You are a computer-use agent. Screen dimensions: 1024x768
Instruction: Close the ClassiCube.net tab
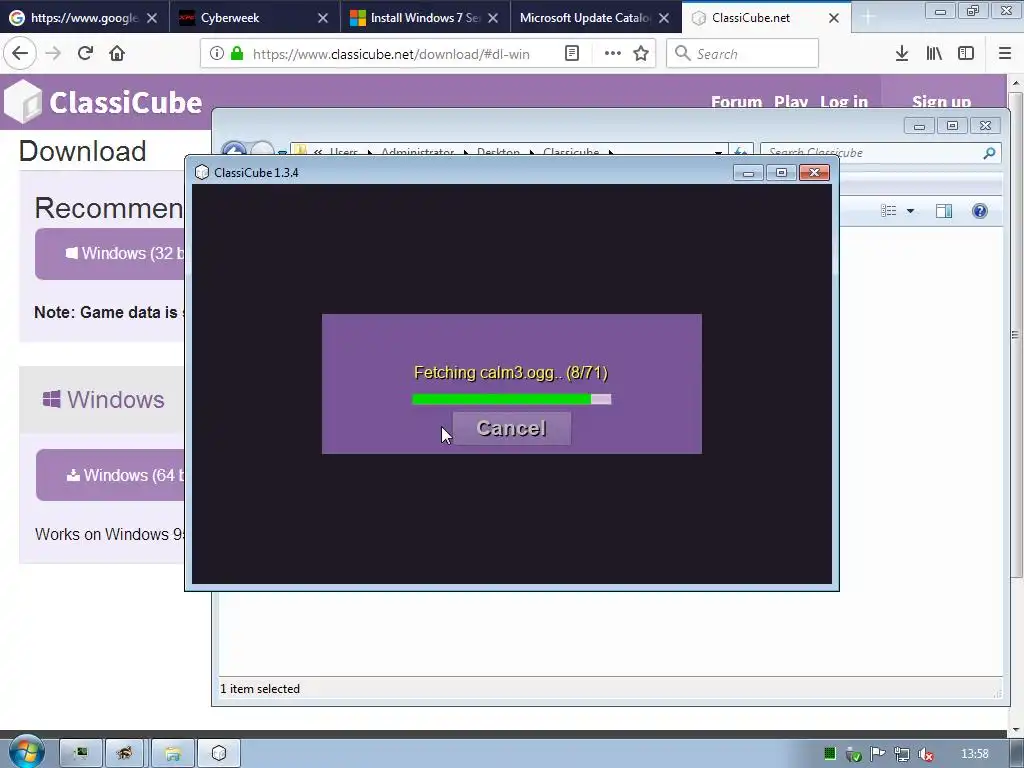click(834, 18)
